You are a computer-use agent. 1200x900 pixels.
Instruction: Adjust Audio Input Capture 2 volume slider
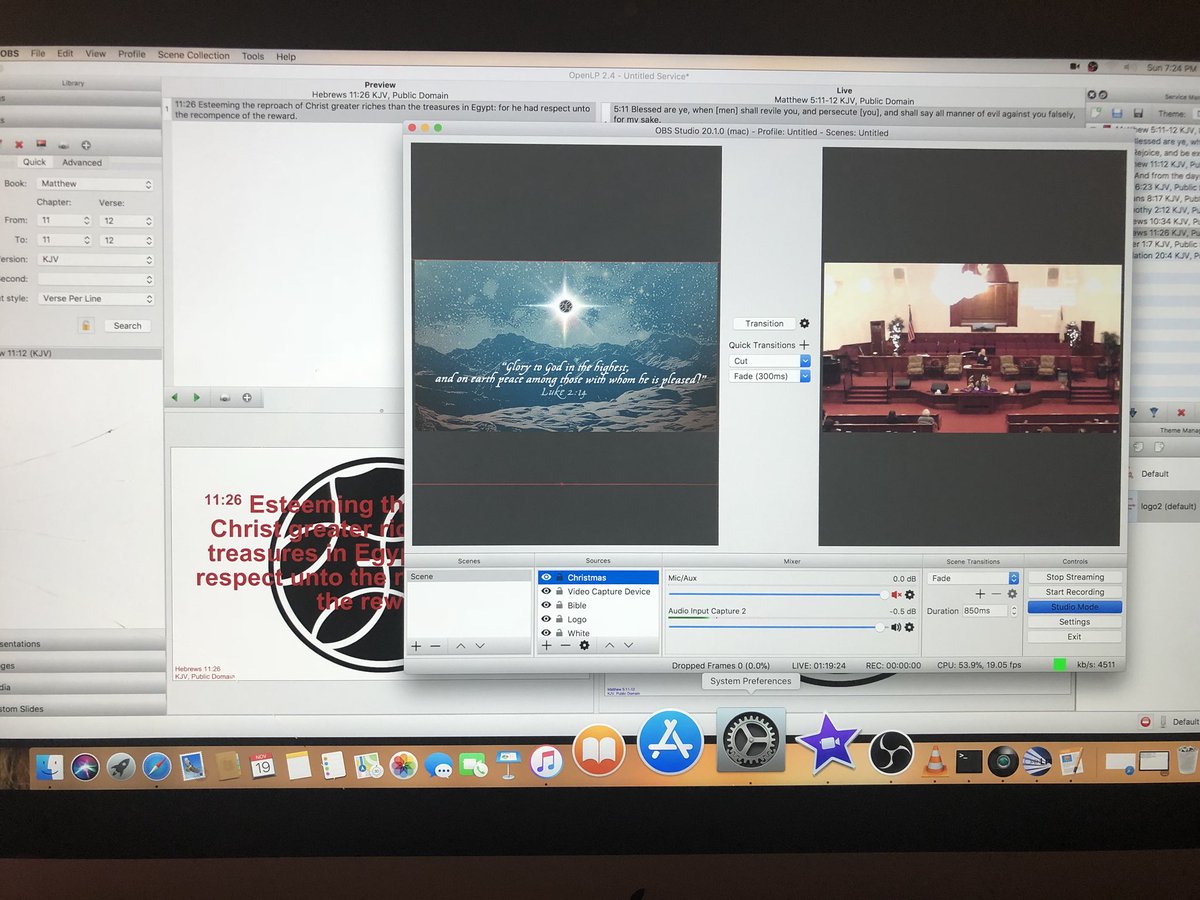point(778,627)
